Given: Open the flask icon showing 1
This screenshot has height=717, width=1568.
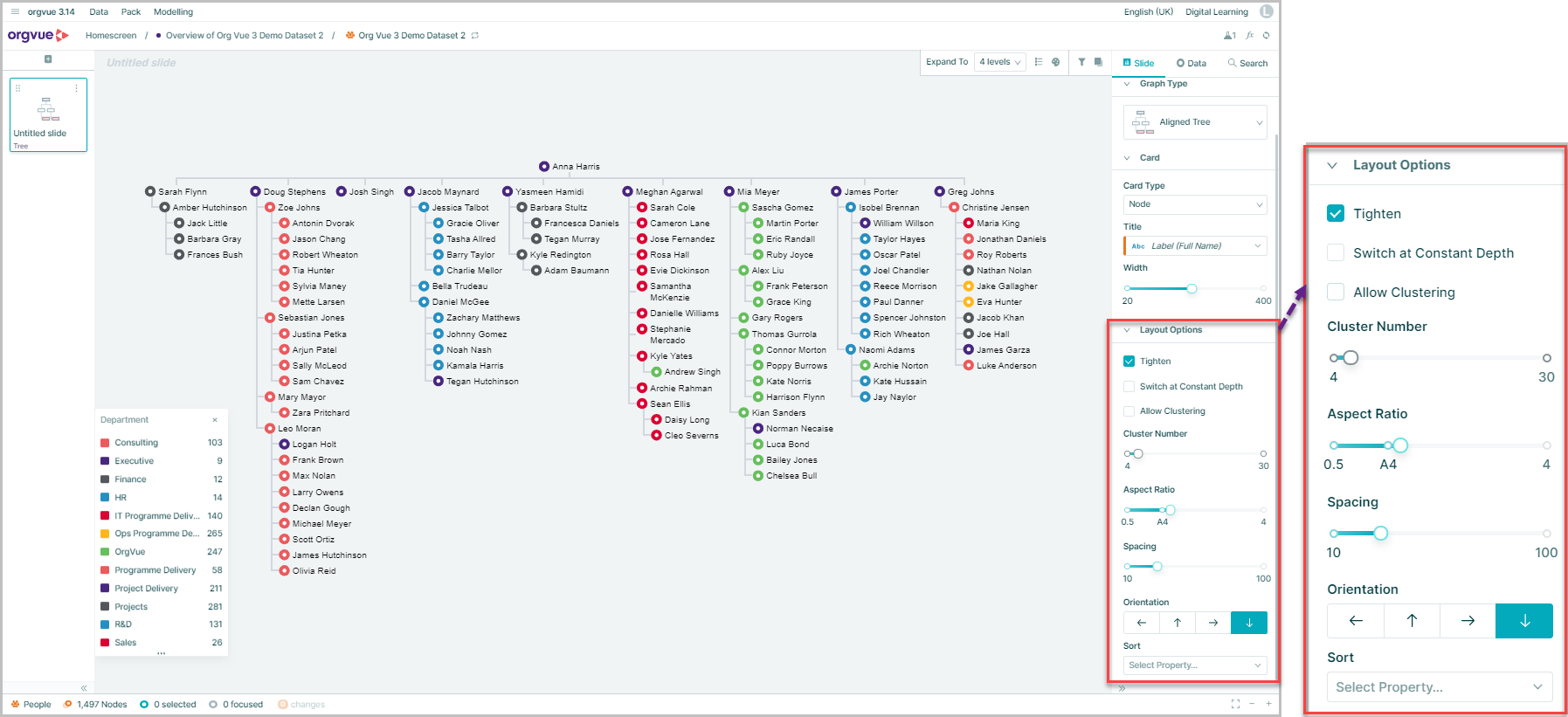Looking at the screenshot, I should click(x=1230, y=36).
